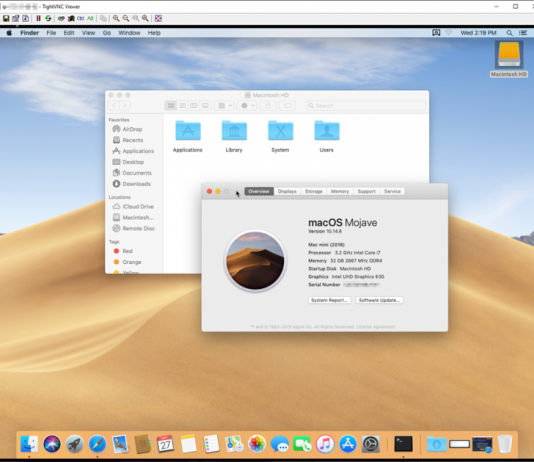Switch Finder window to list view
Screen dimensions: 534x462
183,106
